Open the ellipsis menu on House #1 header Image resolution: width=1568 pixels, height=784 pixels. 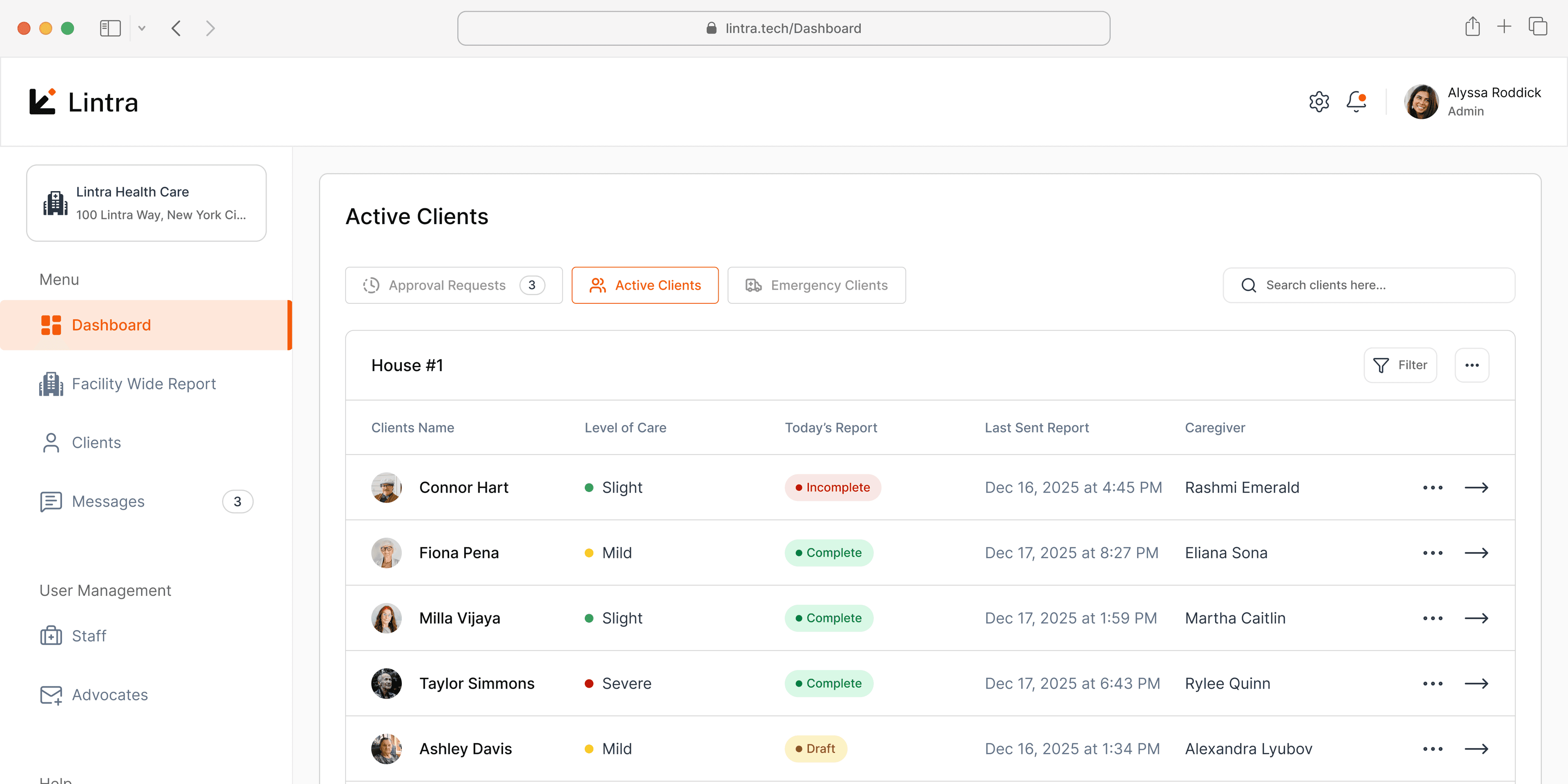[1472, 365]
